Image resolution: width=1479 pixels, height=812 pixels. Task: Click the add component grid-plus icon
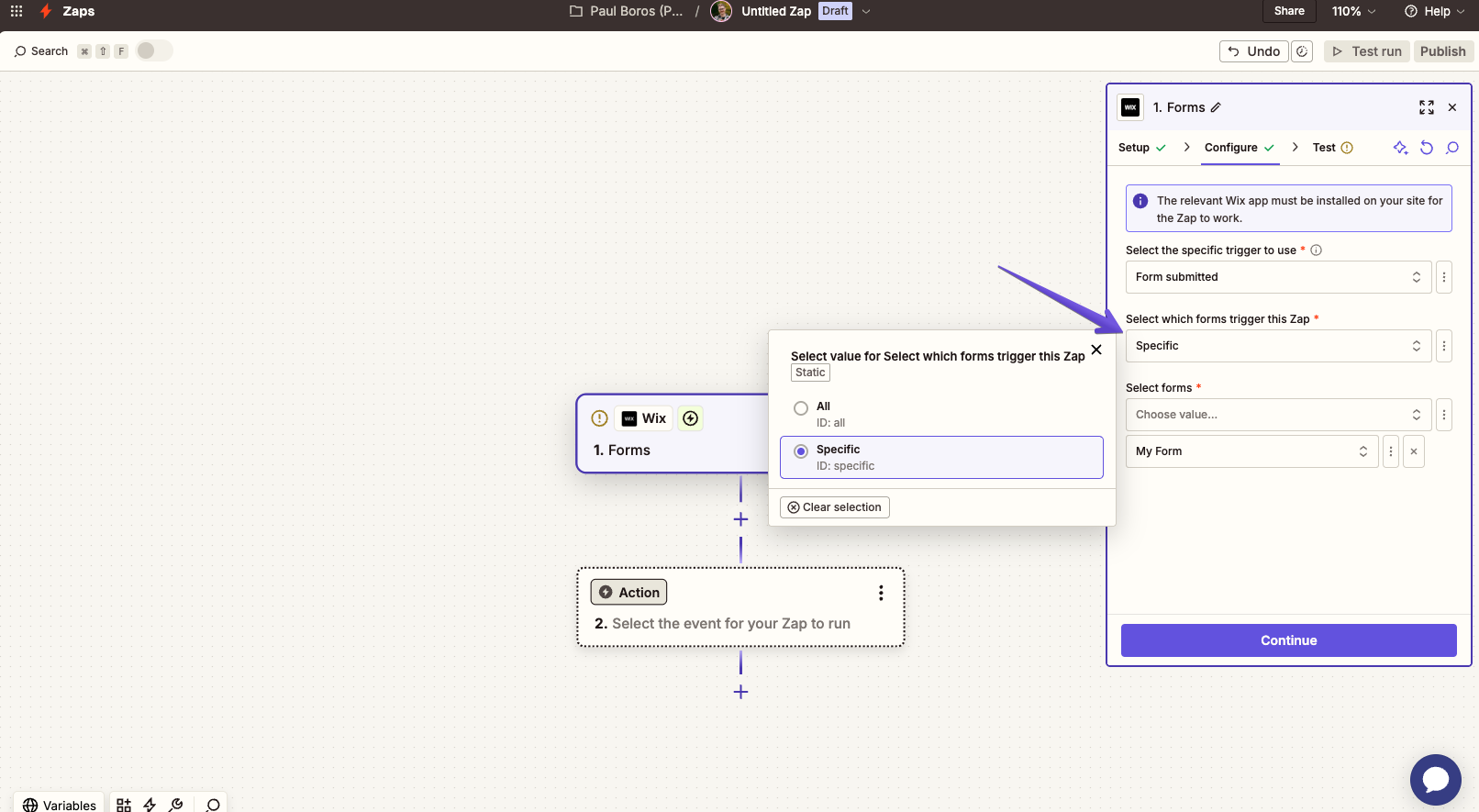tap(124, 805)
